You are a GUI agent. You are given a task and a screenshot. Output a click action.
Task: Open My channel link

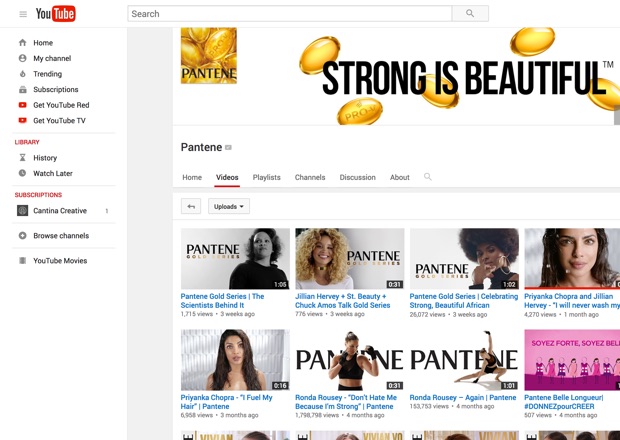[52, 59]
